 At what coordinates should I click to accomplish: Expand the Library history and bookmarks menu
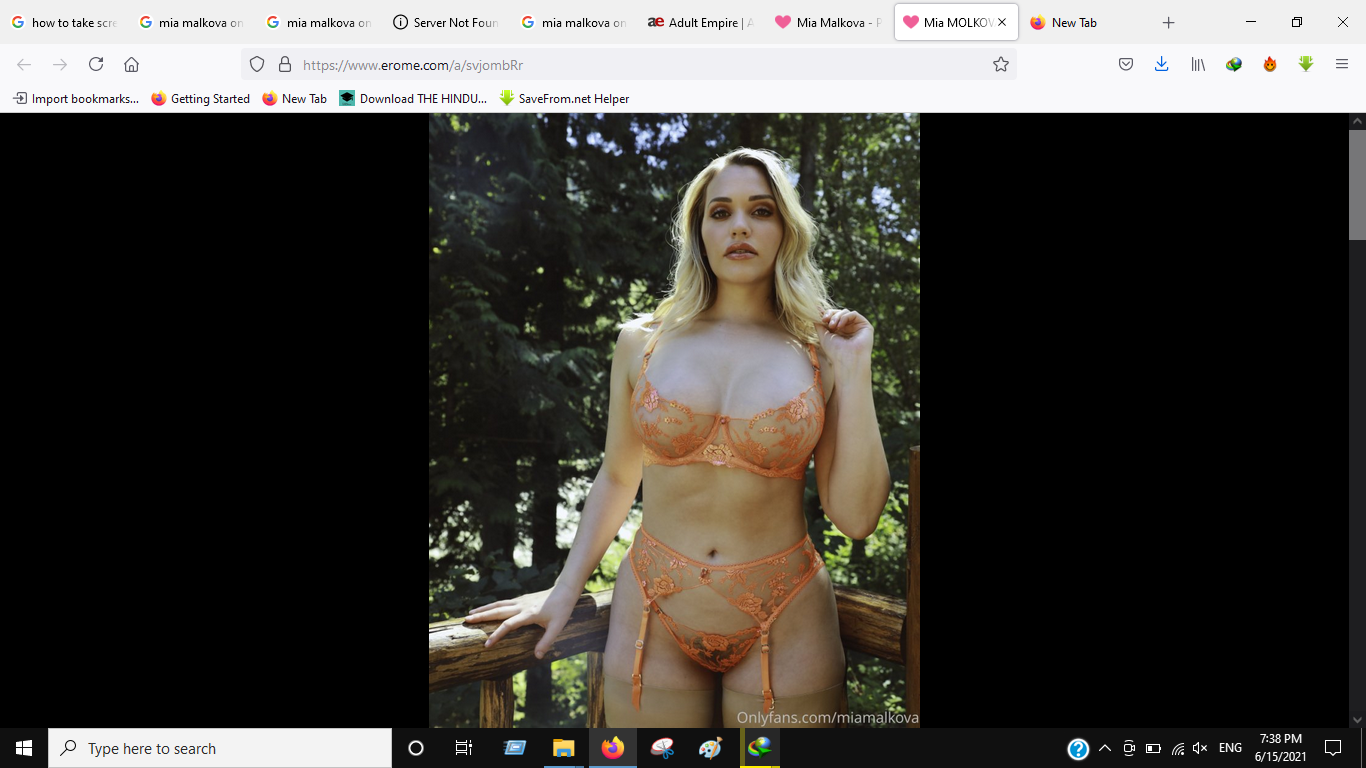(x=1197, y=64)
